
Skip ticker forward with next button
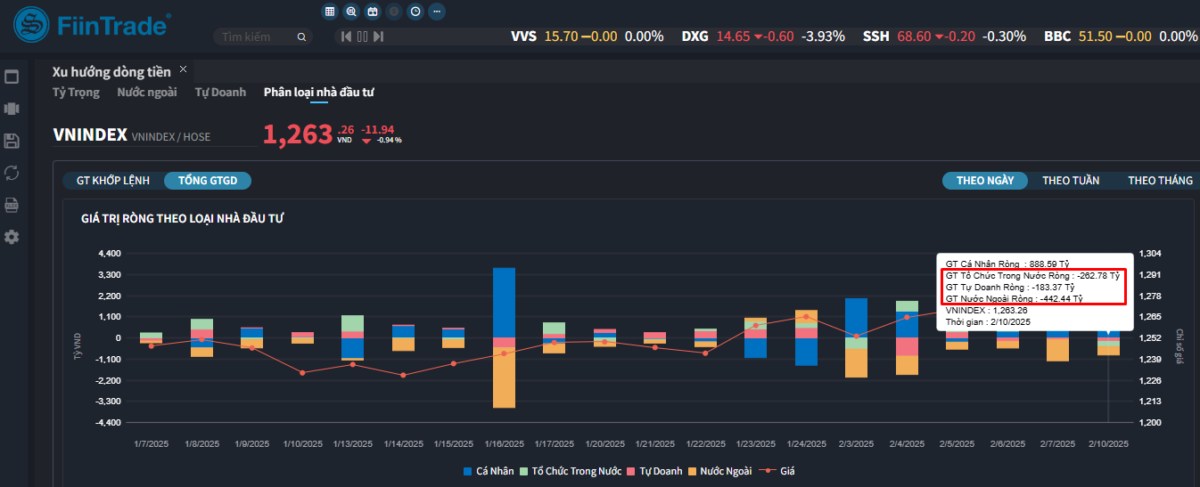(x=379, y=37)
